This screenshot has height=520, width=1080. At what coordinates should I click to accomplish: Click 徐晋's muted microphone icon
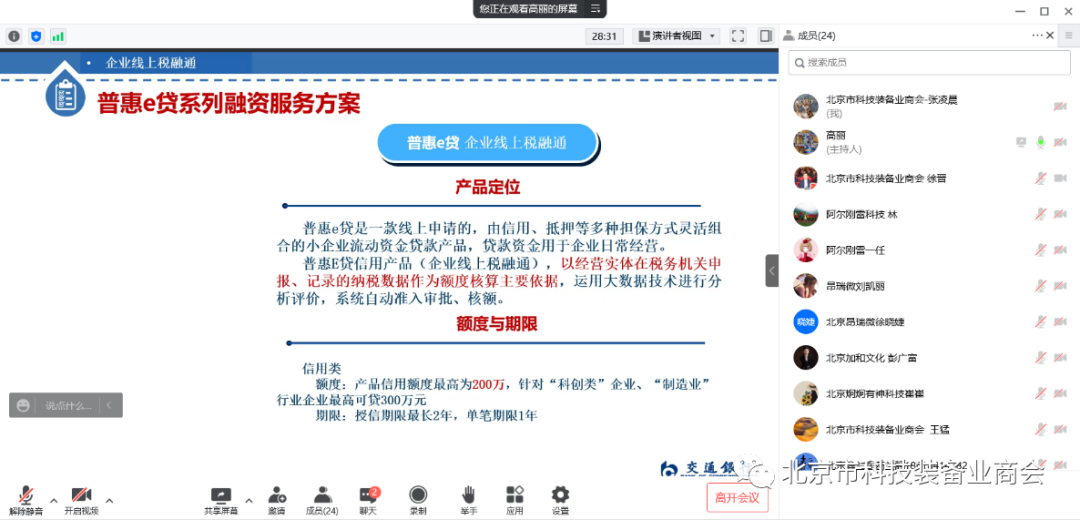(1041, 178)
